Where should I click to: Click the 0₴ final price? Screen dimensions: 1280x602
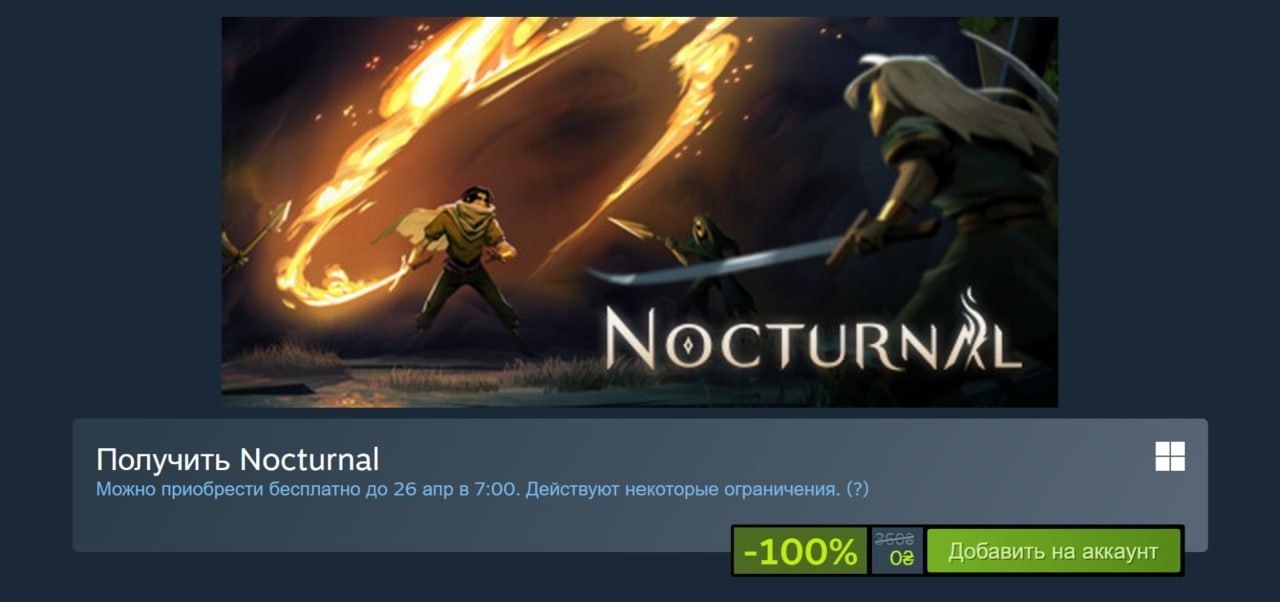coord(901,559)
